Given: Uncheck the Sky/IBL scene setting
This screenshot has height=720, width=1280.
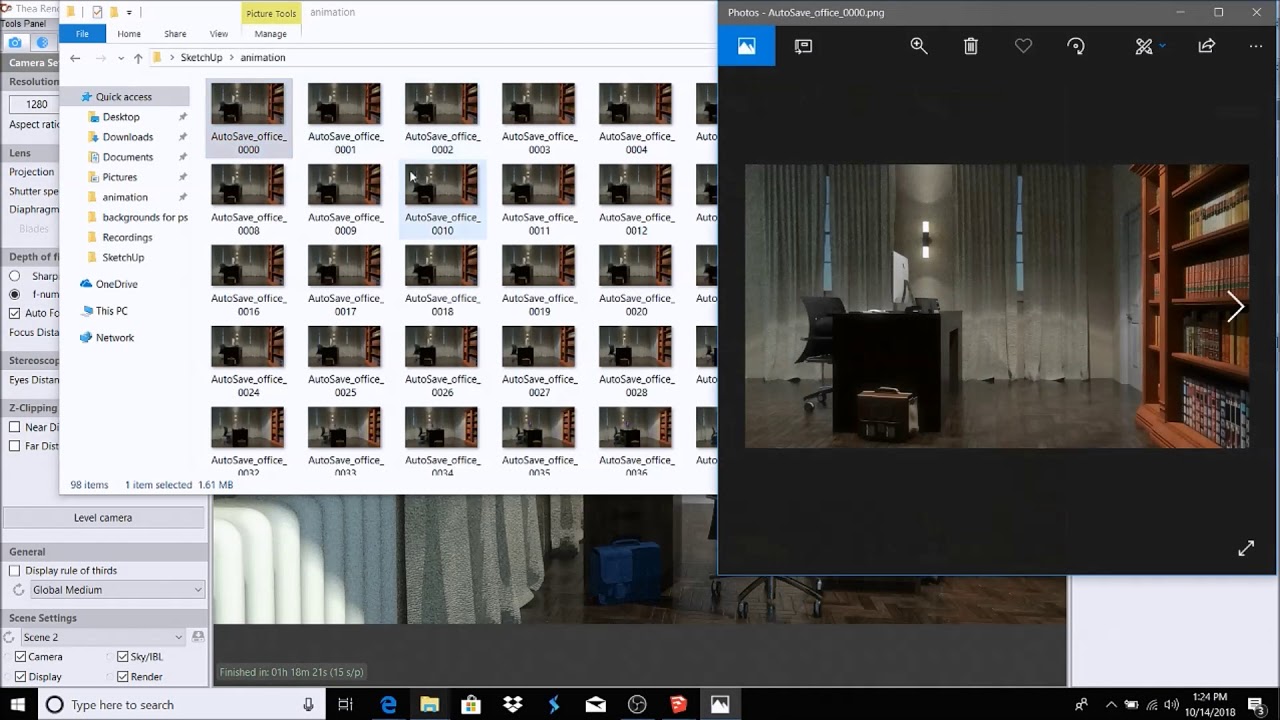Looking at the screenshot, I should click(x=122, y=657).
